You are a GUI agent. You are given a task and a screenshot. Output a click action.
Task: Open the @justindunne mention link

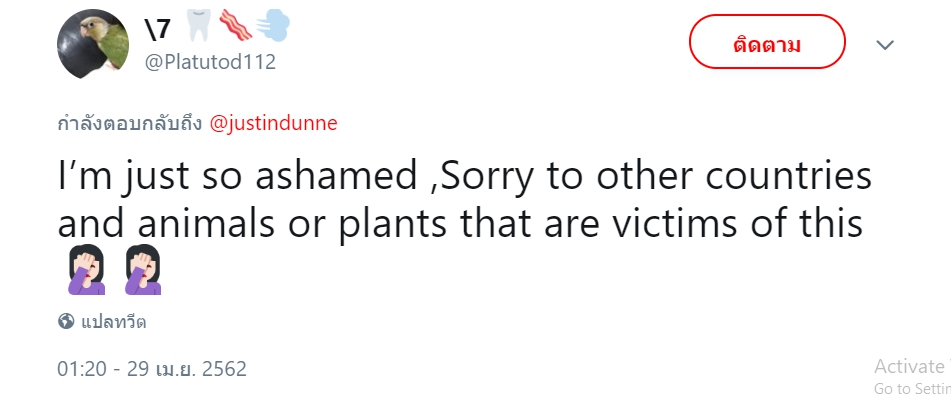(273, 123)
